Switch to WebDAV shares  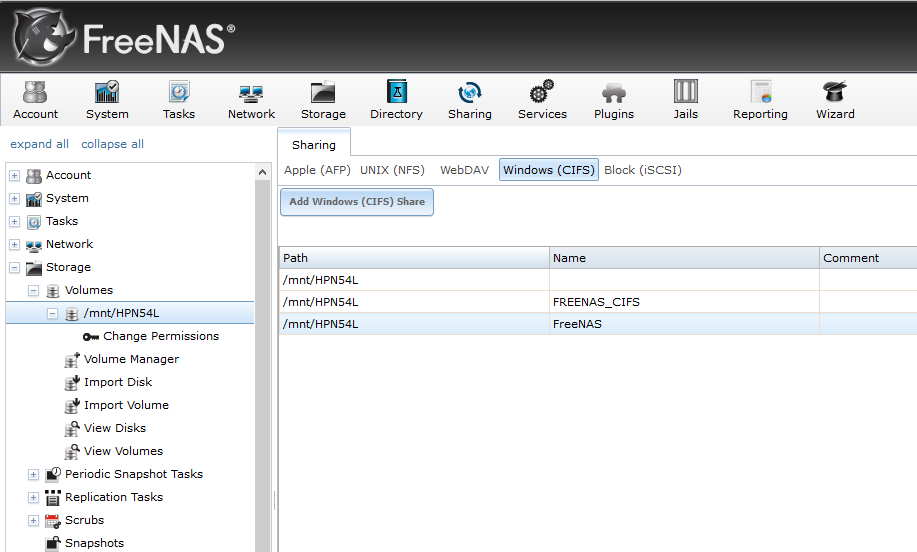click(x=464, y=170)
